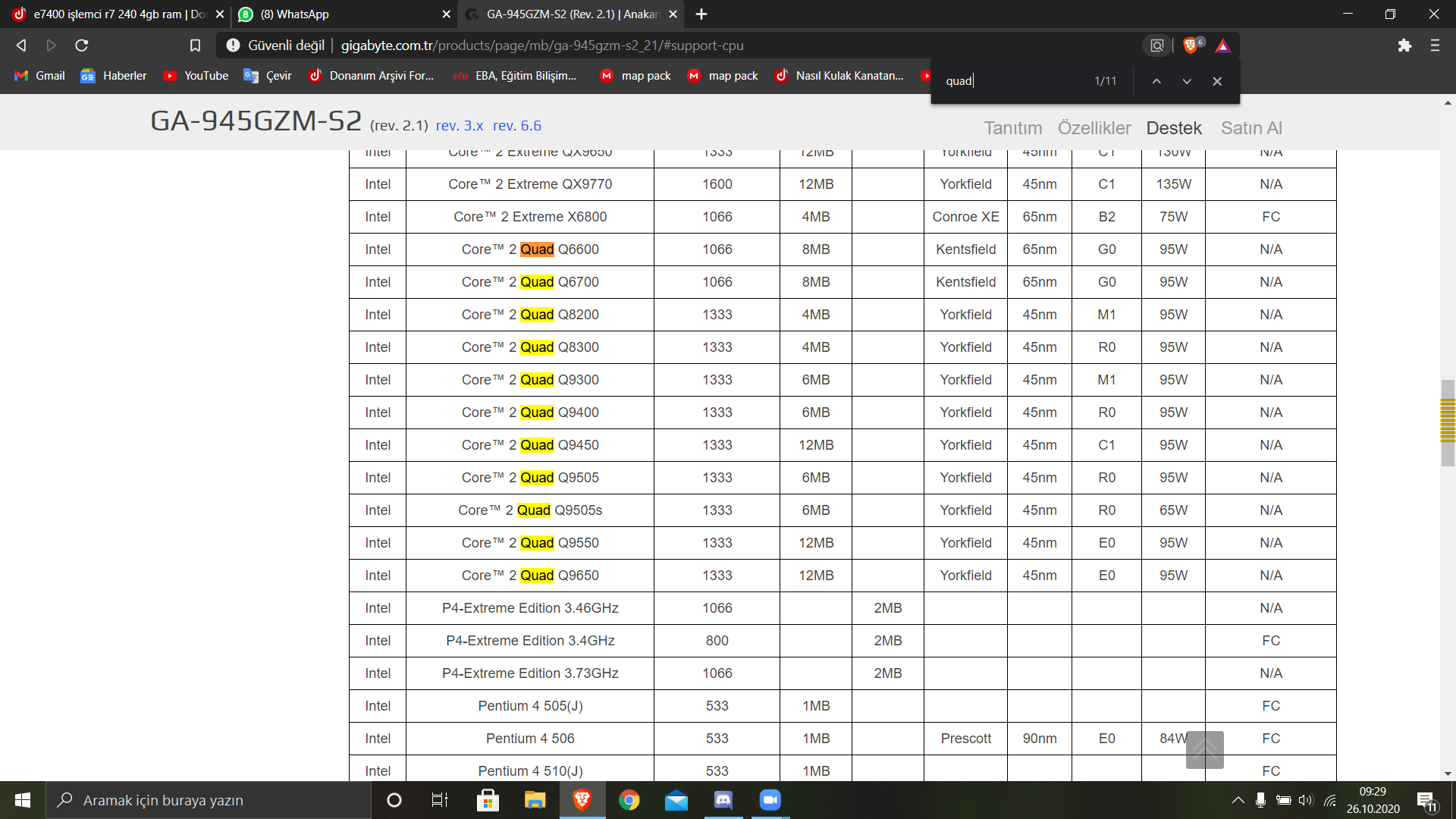The image size is (1456, 819).
Task: Open Task View on the taskbar
Action: point(440,800)
